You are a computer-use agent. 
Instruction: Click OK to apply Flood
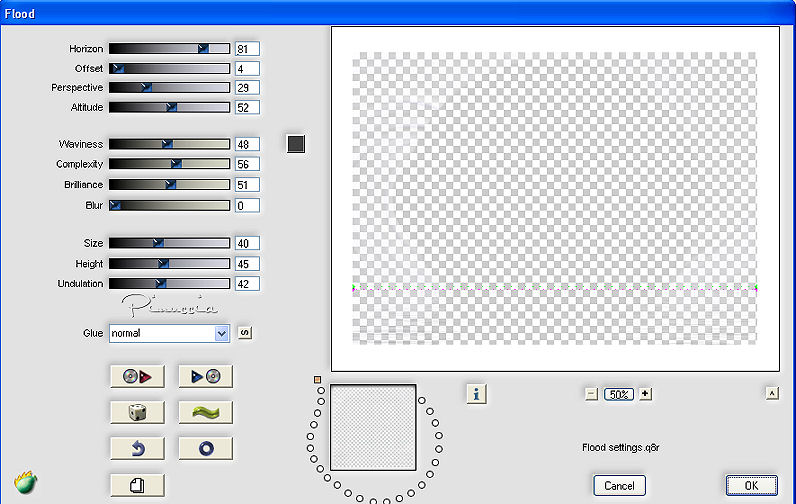point(751,485)
